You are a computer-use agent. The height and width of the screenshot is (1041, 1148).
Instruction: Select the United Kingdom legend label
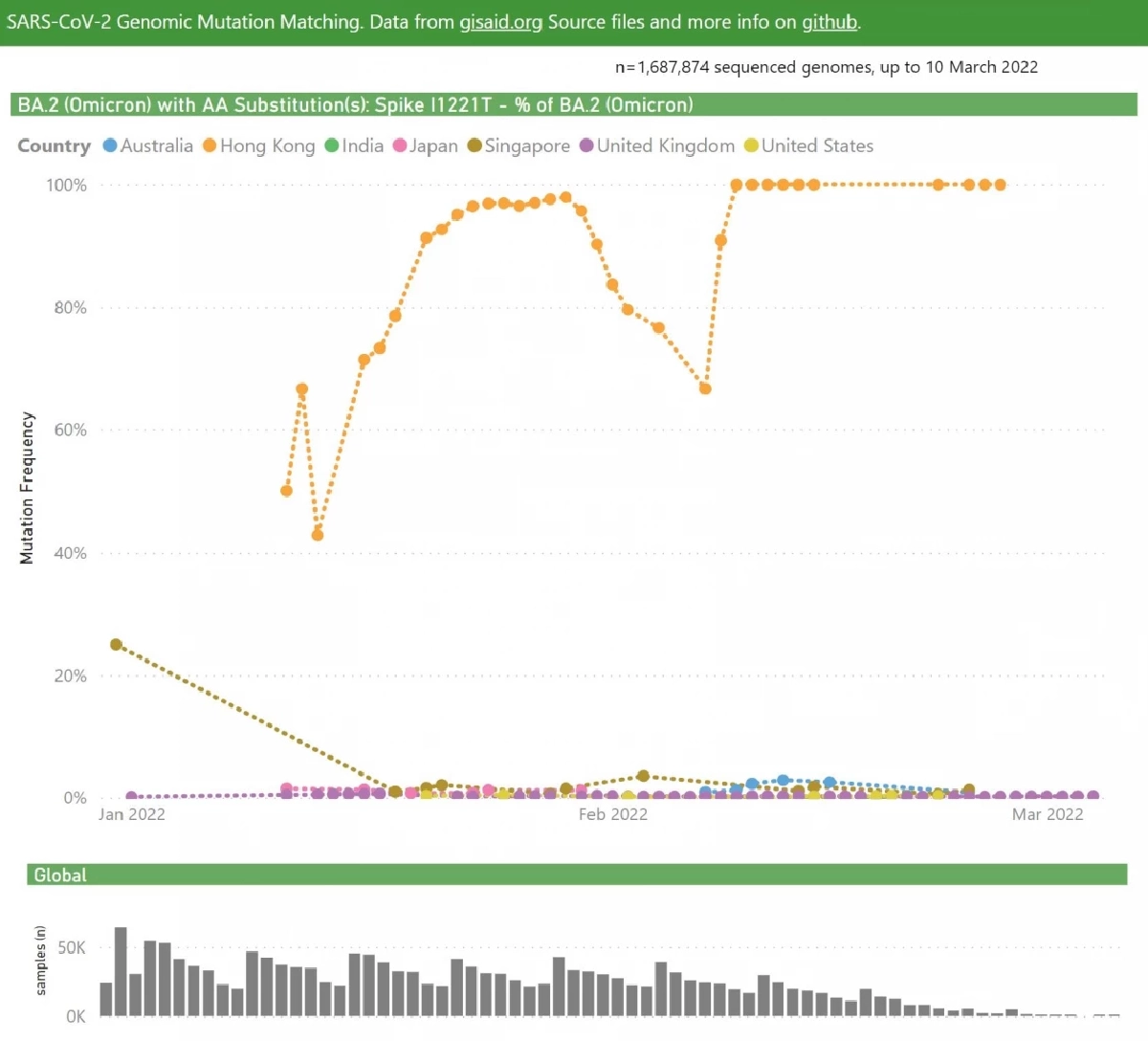666,145
